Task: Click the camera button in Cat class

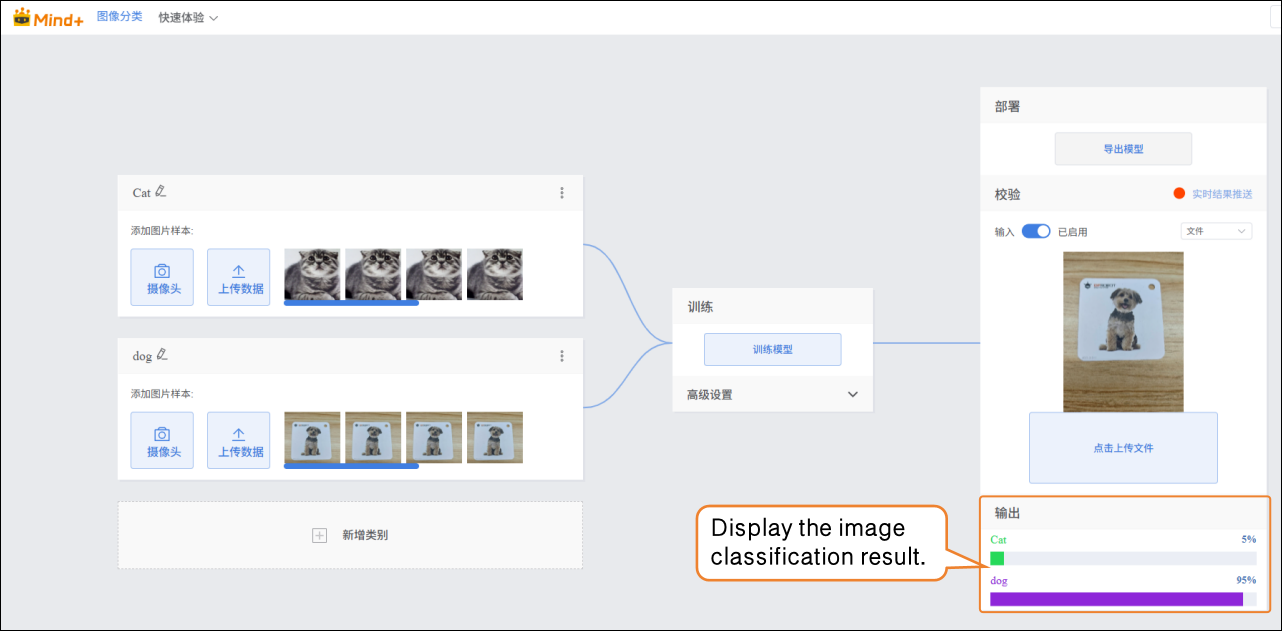Action: [x=162, y=277]
